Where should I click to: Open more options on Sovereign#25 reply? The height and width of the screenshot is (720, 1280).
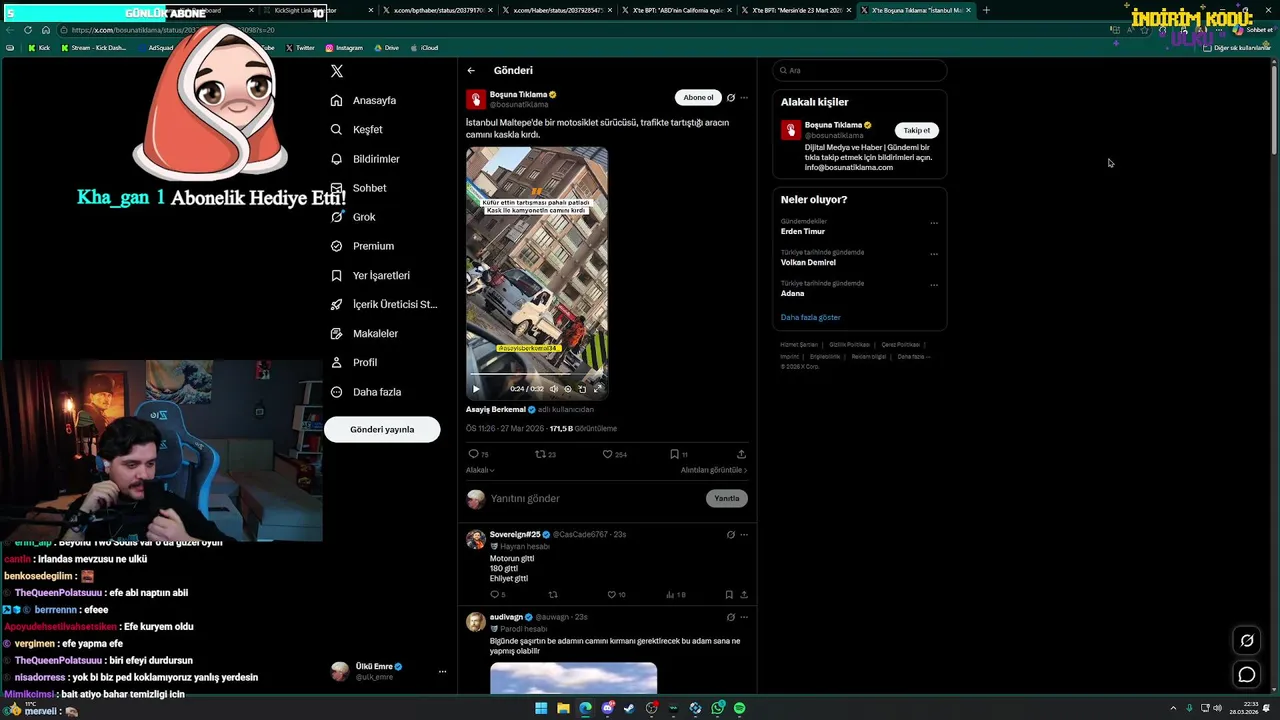(744, 535)
